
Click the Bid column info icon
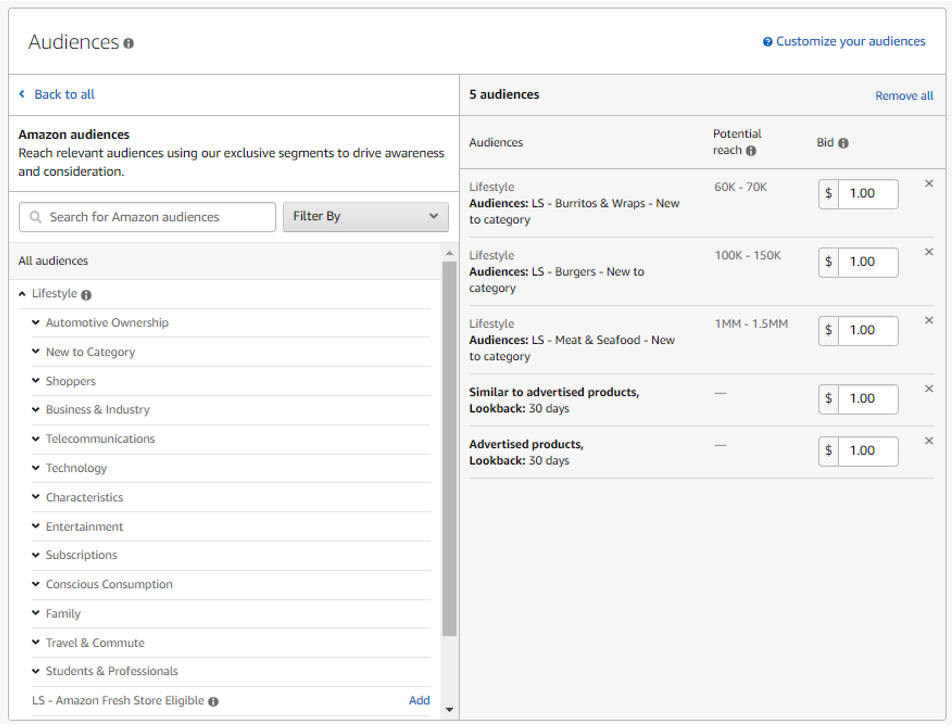point(843,143)
